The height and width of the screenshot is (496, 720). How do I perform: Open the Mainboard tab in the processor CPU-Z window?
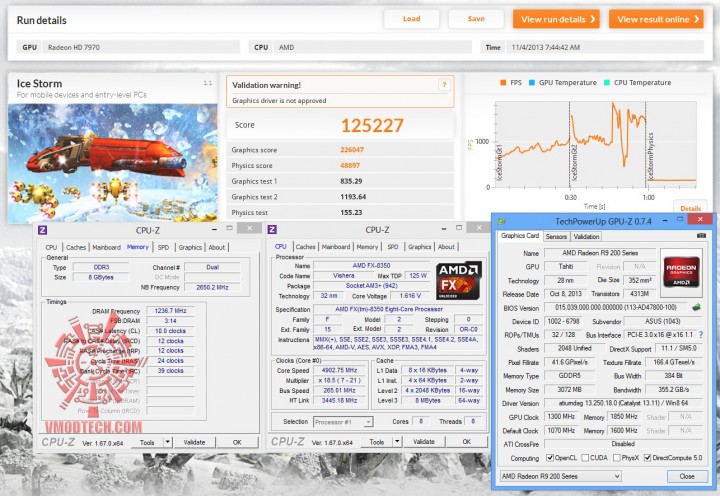click(x=336, y=247)
